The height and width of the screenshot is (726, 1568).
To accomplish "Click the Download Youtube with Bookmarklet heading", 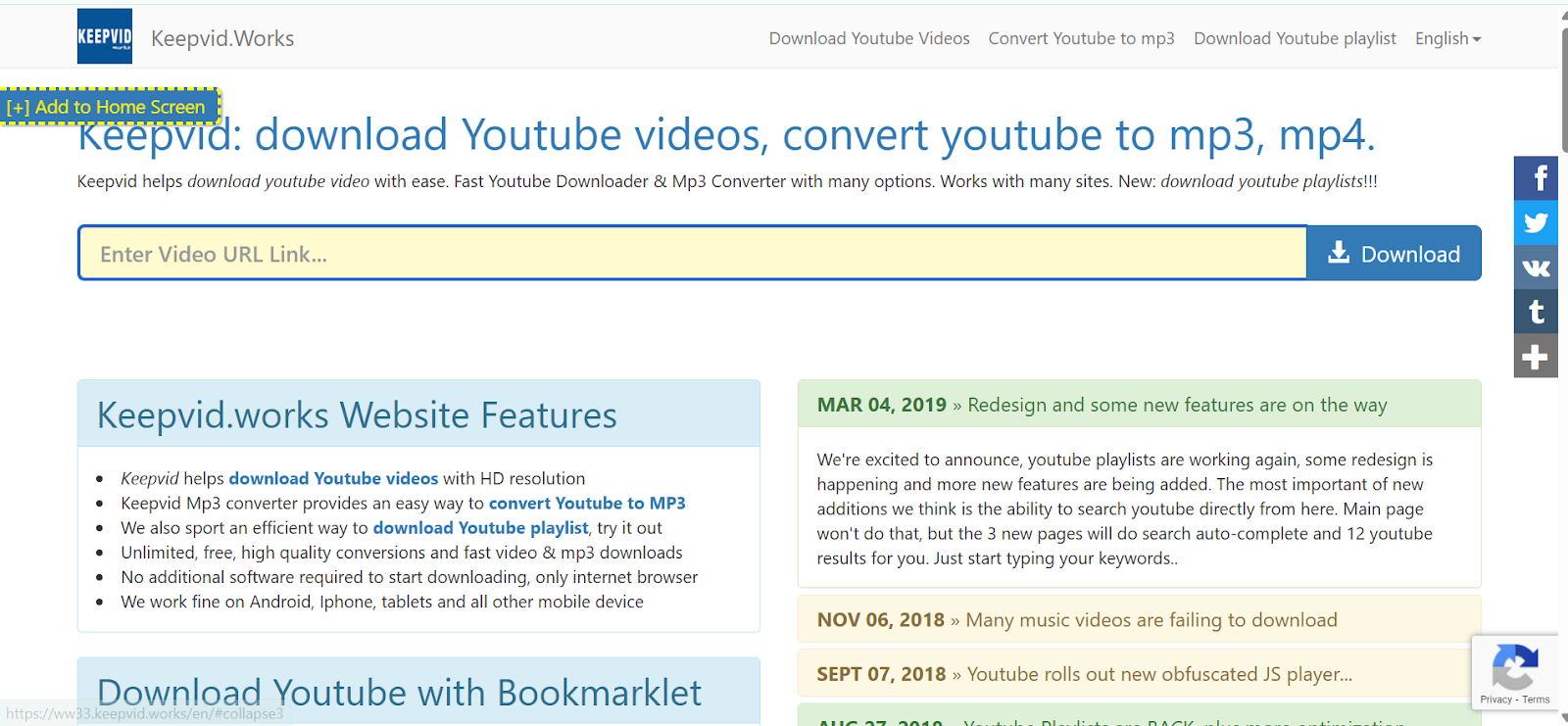I will 399,693.
